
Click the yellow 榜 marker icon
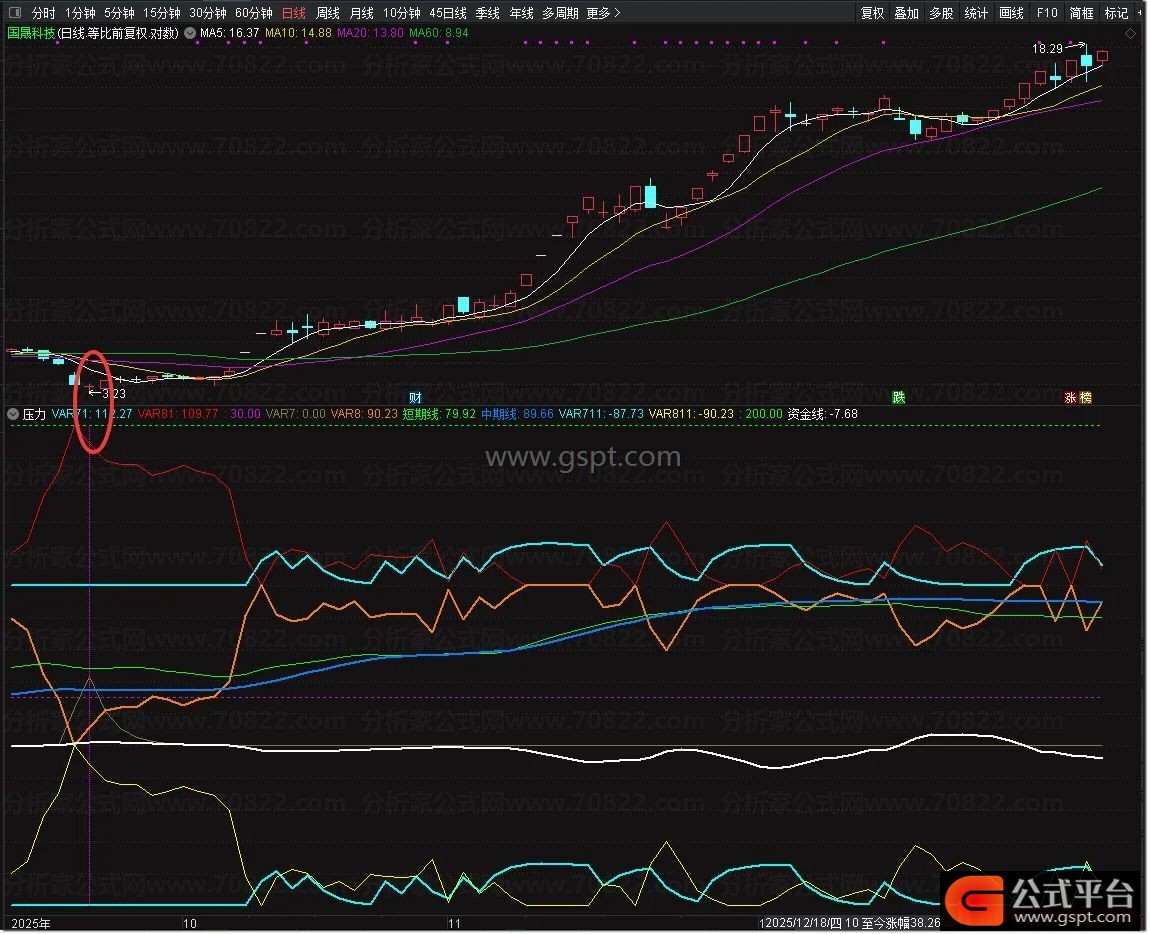[x=1086, y=397]
